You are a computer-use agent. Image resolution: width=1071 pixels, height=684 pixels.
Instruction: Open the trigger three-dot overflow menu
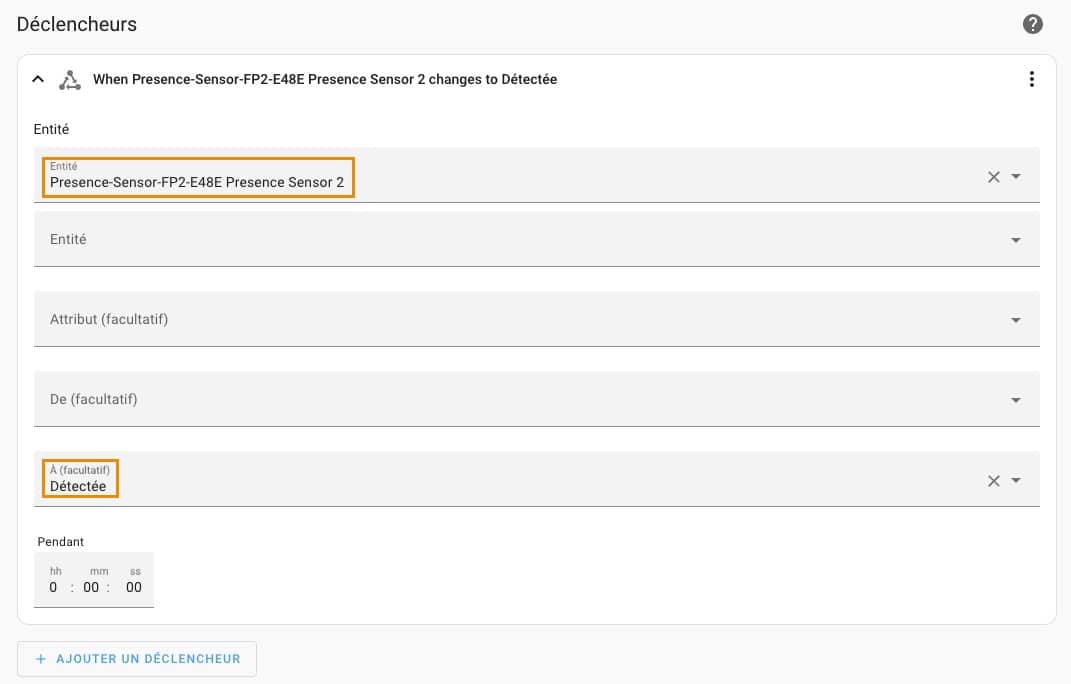[x=1031, y=79]
